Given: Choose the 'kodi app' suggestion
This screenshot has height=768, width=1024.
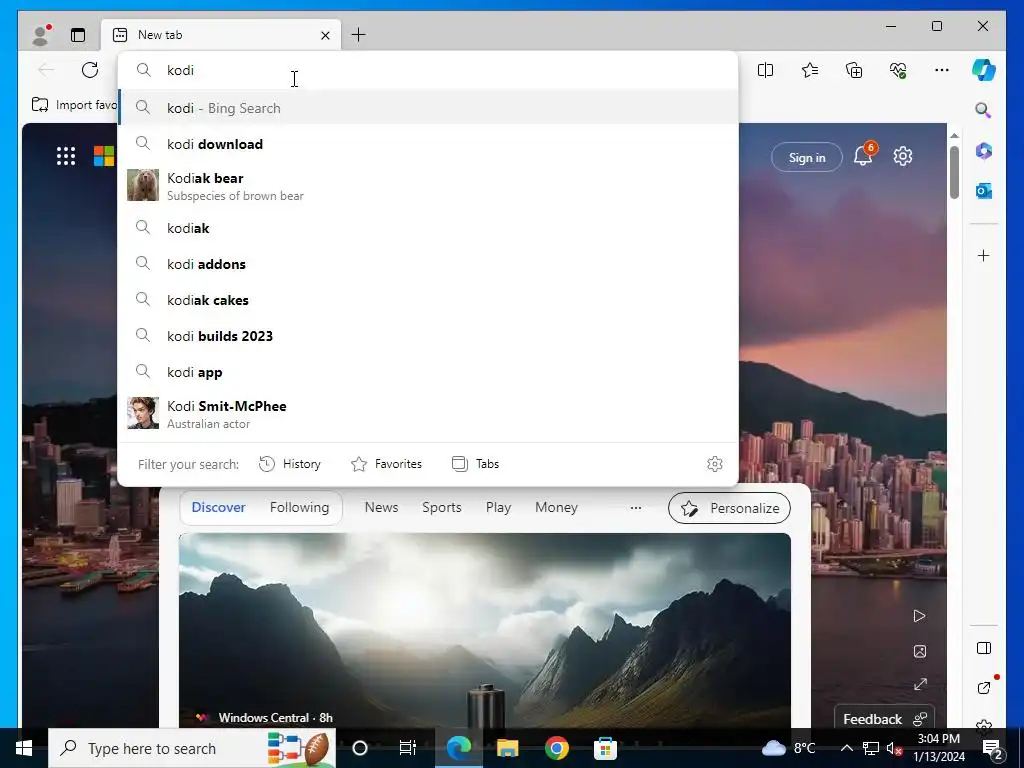Looking at the screenshot, I should pyautogui.click(x=428, y=372).
